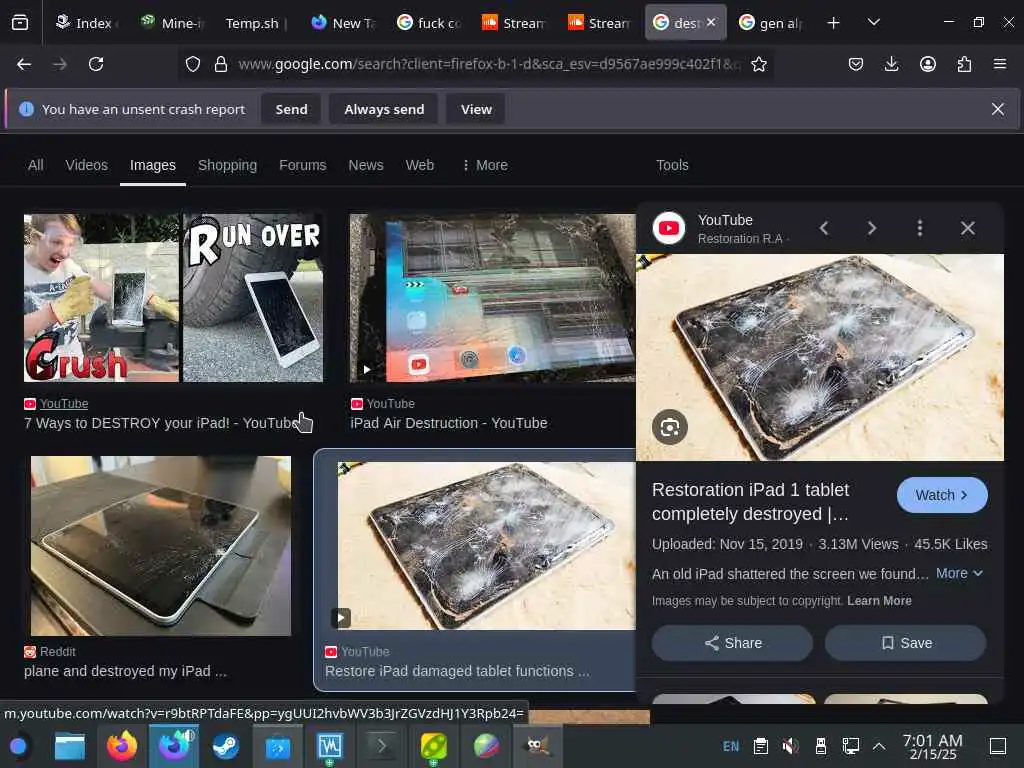Open the copyright Learn More link
This screenshot has height=768, width=1024.
879,601
